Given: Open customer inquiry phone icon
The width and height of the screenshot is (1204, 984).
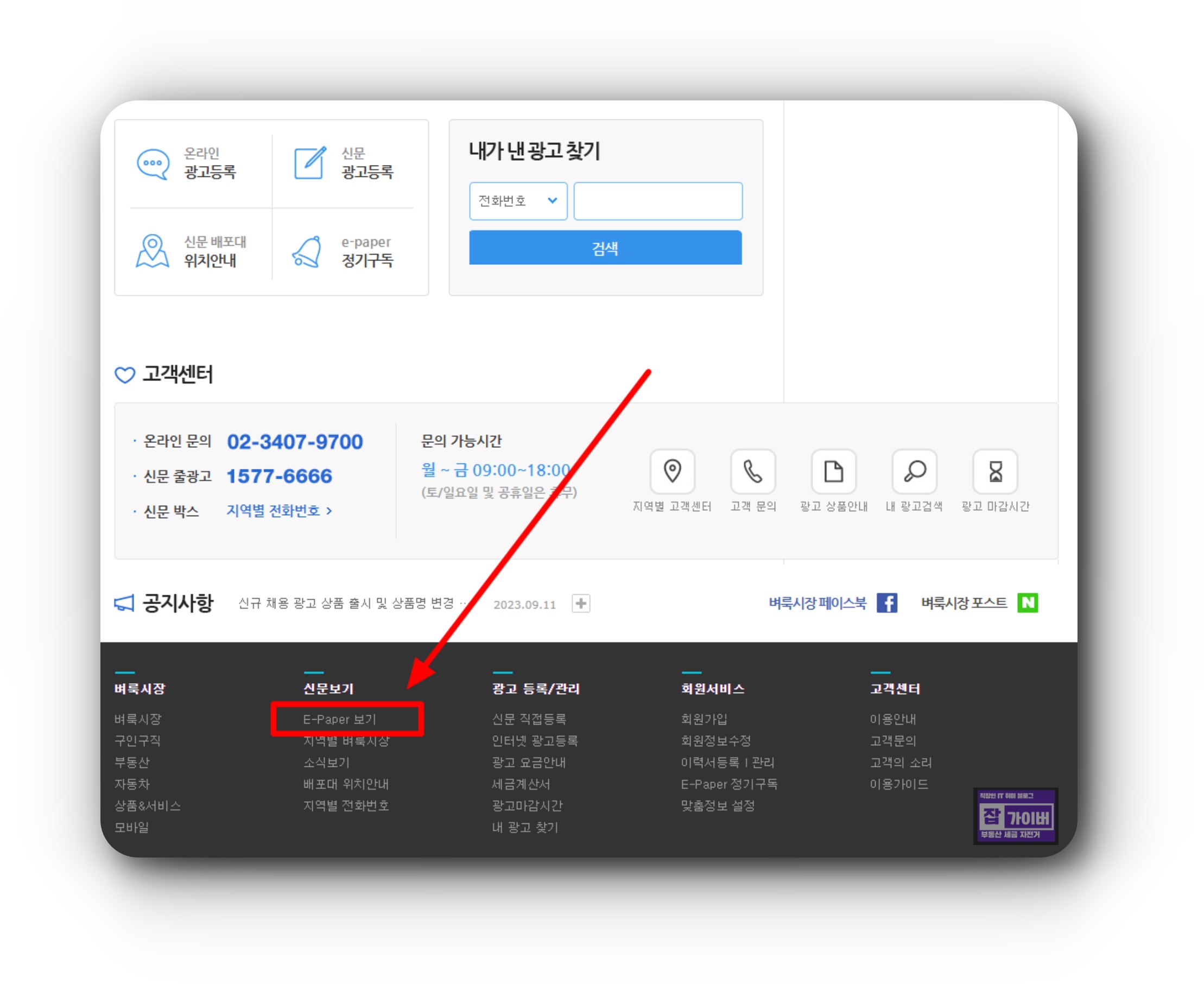Looking at the screenshot, I should pos(753,472).
